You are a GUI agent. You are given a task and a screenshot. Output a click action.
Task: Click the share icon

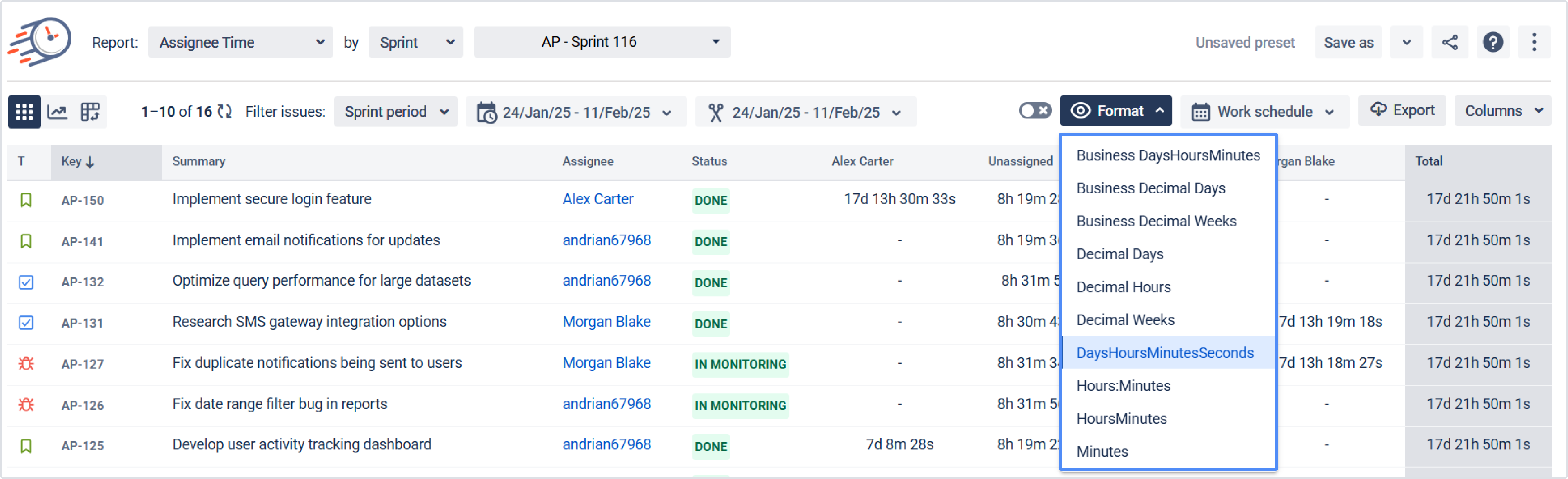[1449, 42]
